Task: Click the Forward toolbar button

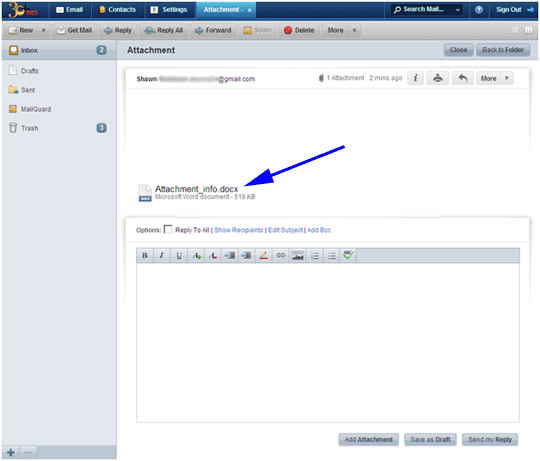Action: coord(213,31)
